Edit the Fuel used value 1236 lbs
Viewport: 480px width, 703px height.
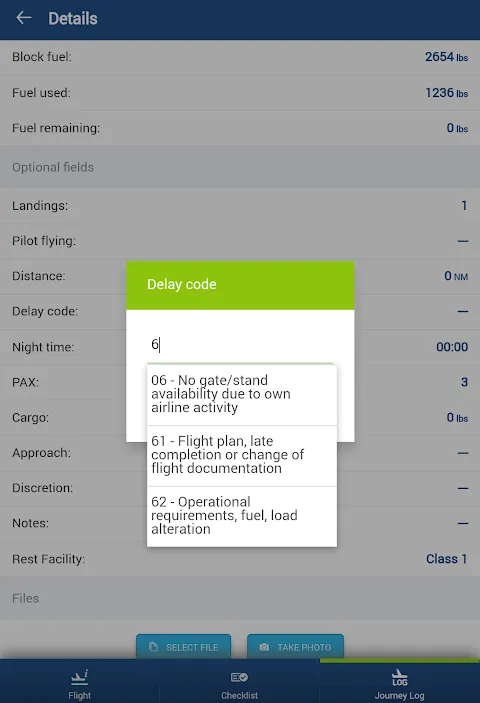tap(446, 93)
